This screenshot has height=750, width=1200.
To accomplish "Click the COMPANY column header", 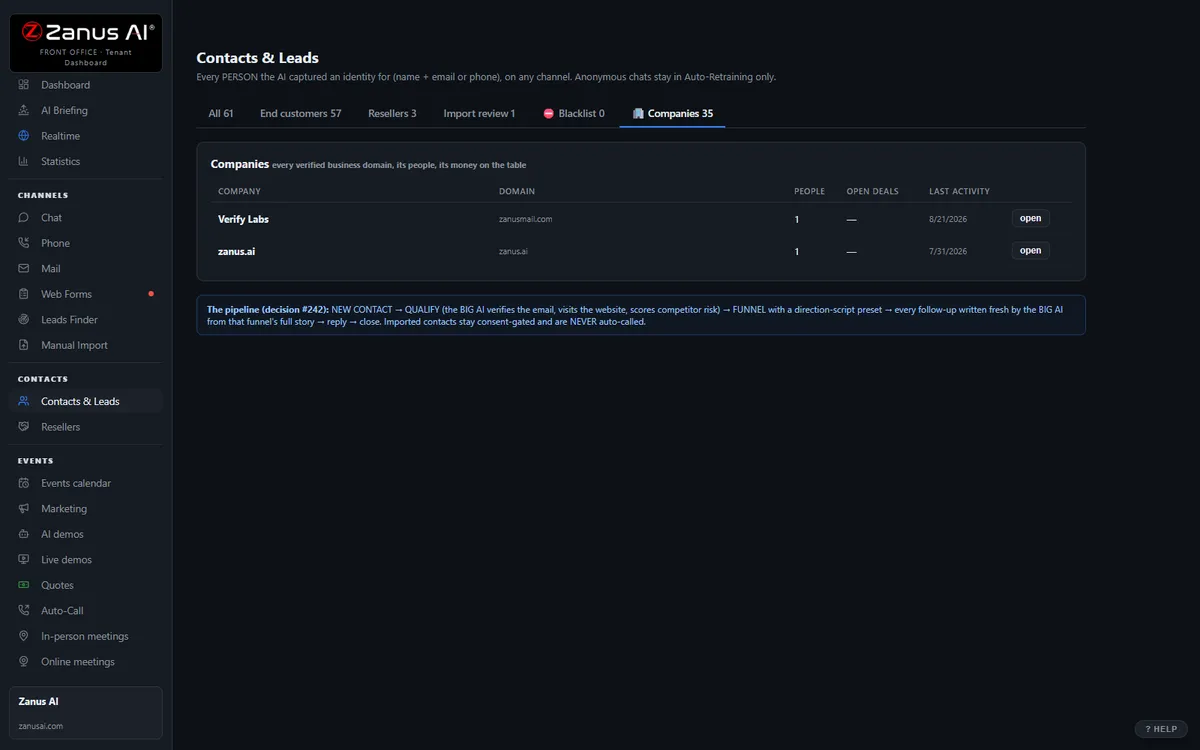I will point(239,191).
